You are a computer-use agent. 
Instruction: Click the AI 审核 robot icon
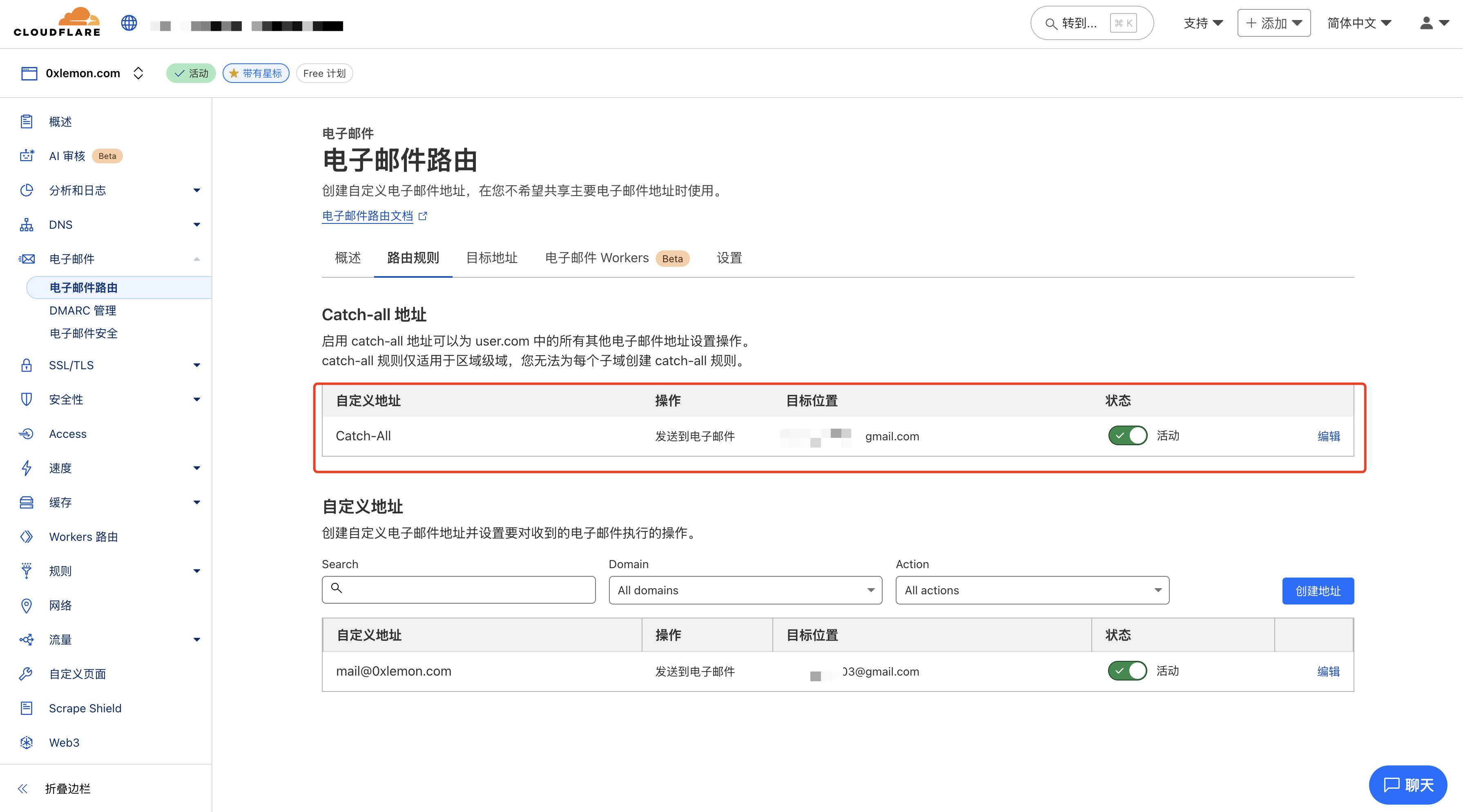click(26, 156)
